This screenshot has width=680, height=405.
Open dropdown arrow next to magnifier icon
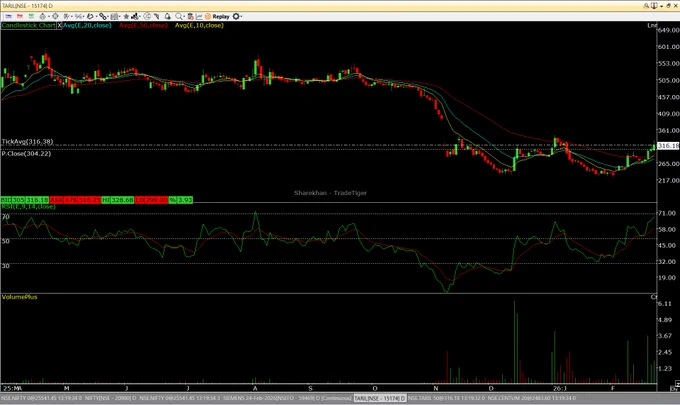tap(184, 16)
